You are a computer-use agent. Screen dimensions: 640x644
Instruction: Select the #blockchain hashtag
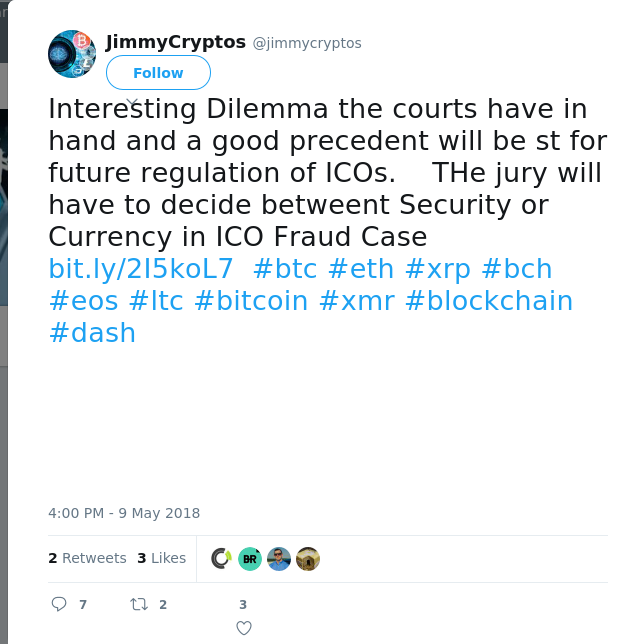click(488, 301)
